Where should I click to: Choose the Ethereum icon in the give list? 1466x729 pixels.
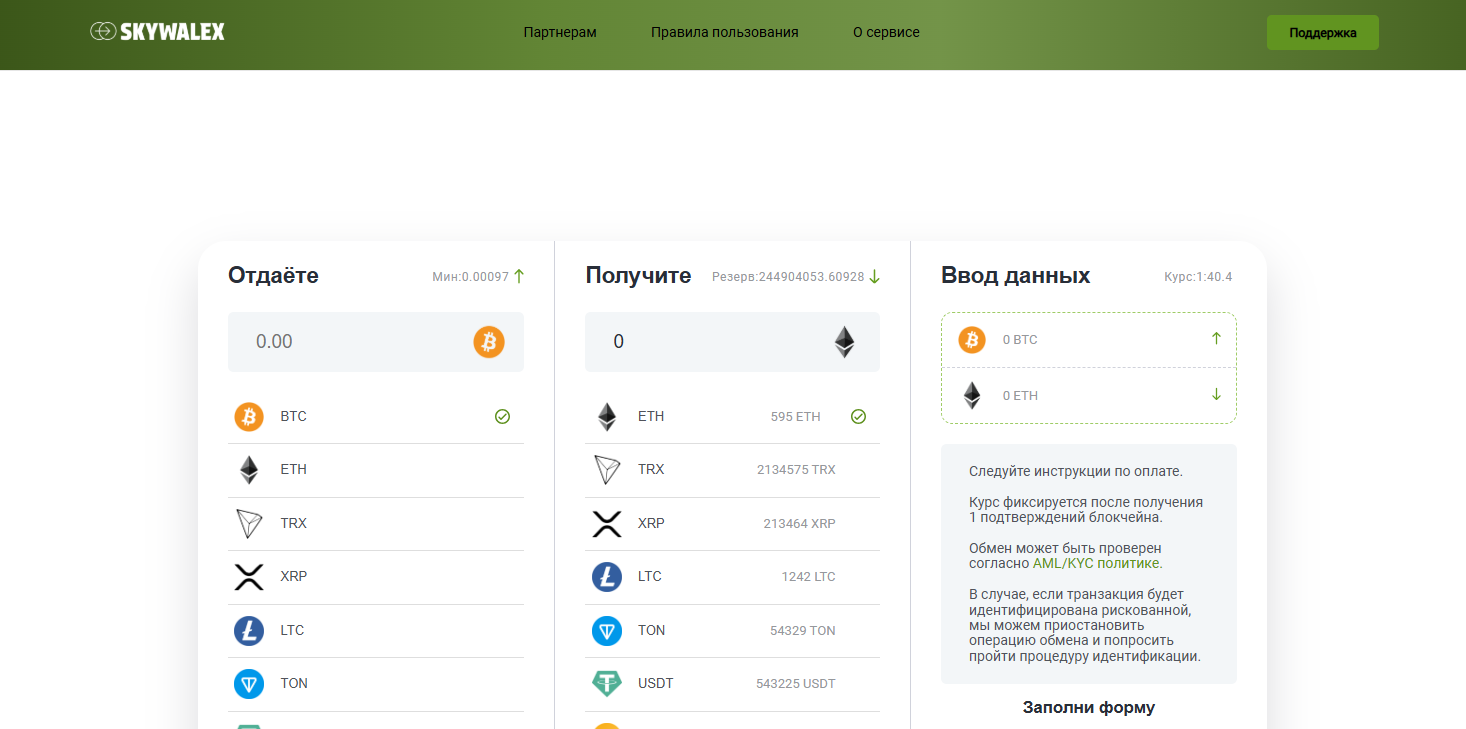(x=249, y=470)
